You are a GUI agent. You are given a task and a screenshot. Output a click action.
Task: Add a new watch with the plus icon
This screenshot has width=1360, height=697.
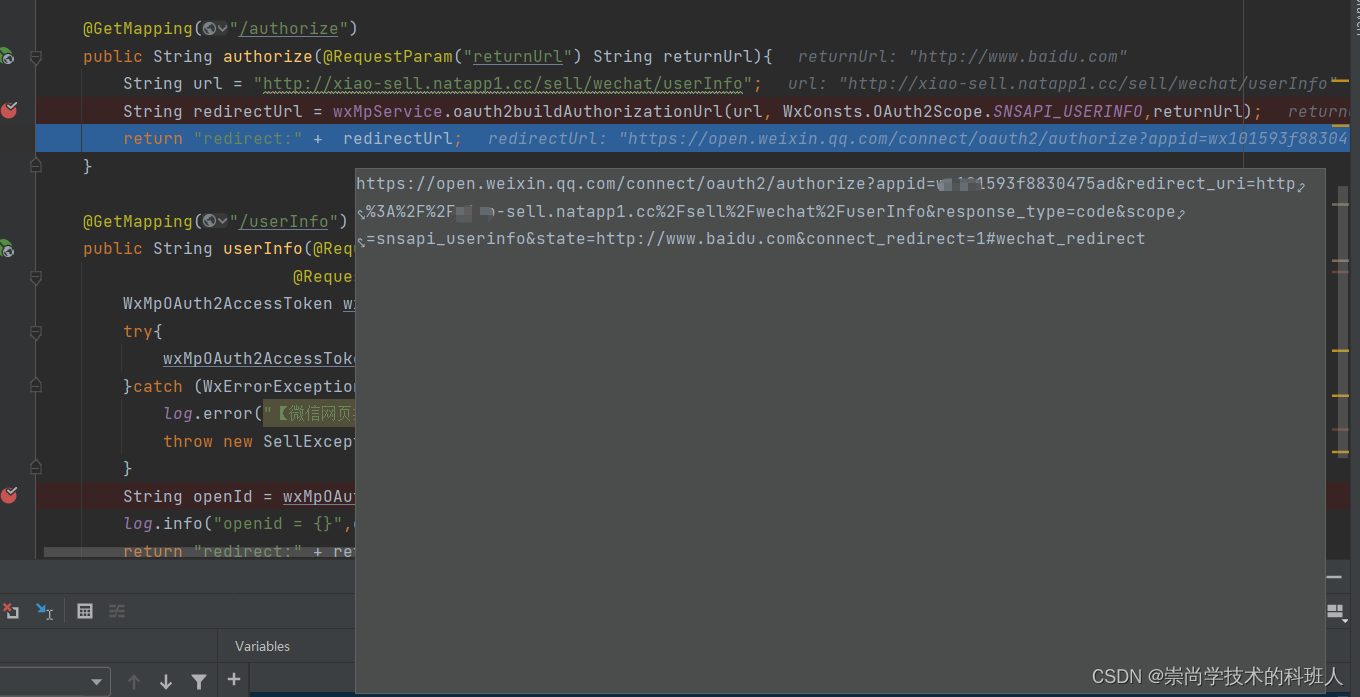234,680
